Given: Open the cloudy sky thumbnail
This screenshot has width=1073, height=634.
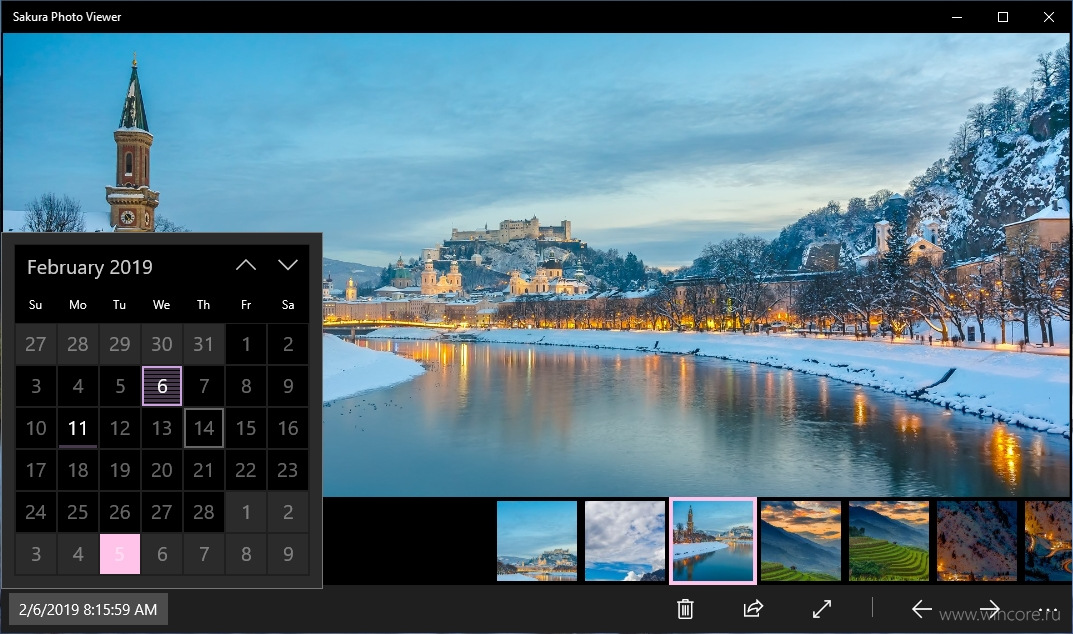Looking at the screenshot, I should (625, 541).
